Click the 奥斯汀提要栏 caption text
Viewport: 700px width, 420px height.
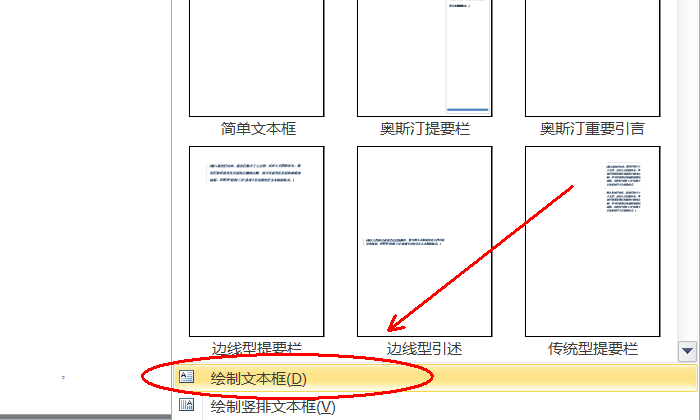[425, 129]
